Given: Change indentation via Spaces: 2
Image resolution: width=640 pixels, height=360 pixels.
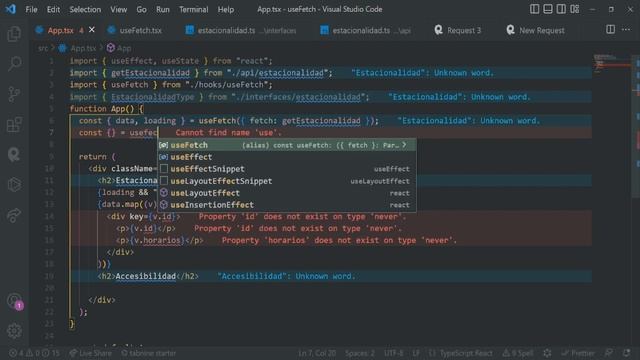Looking at the screenshot, I should [360, 353].
